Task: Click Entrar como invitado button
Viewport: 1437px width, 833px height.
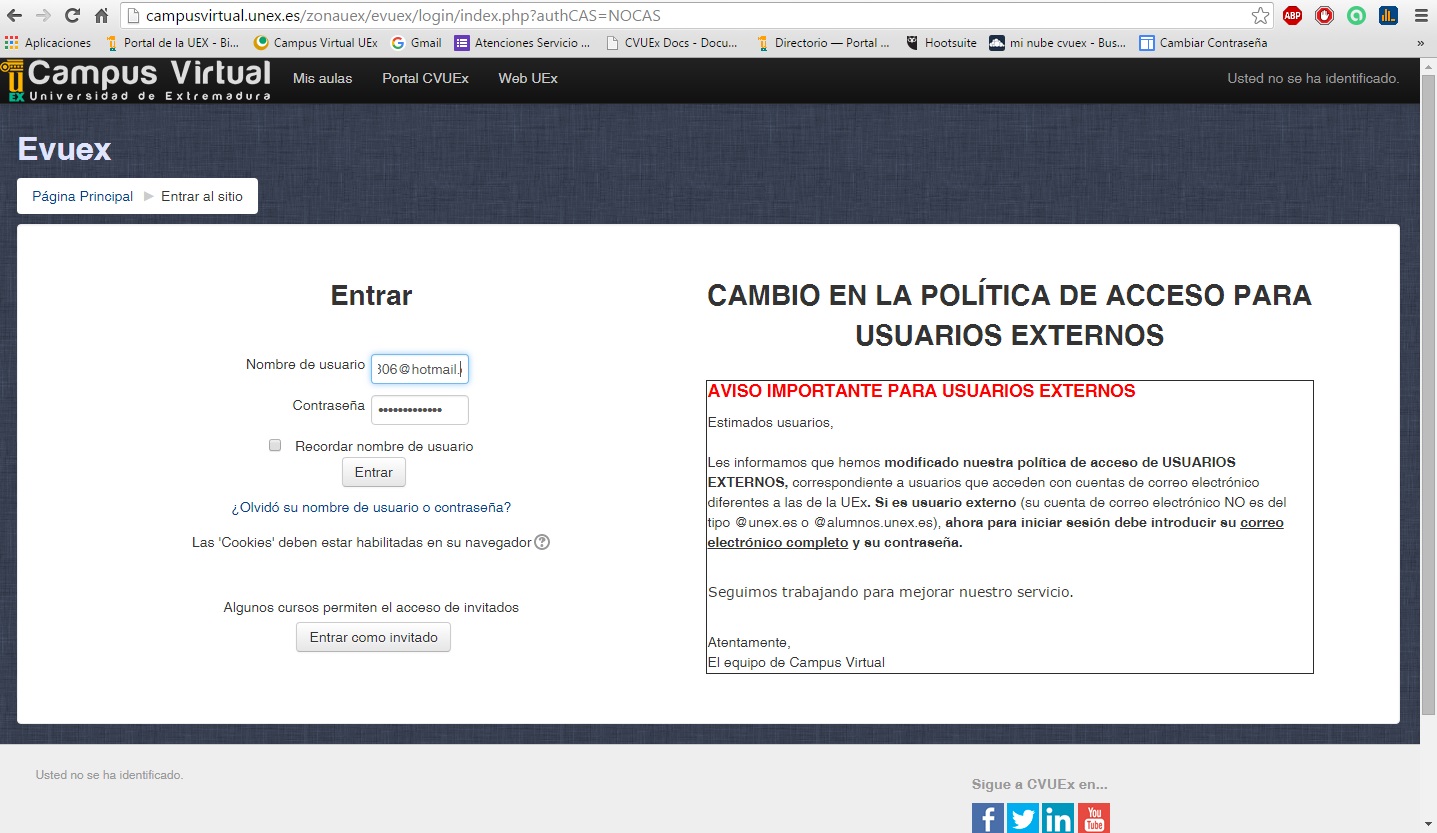Action: click(373, 637)
